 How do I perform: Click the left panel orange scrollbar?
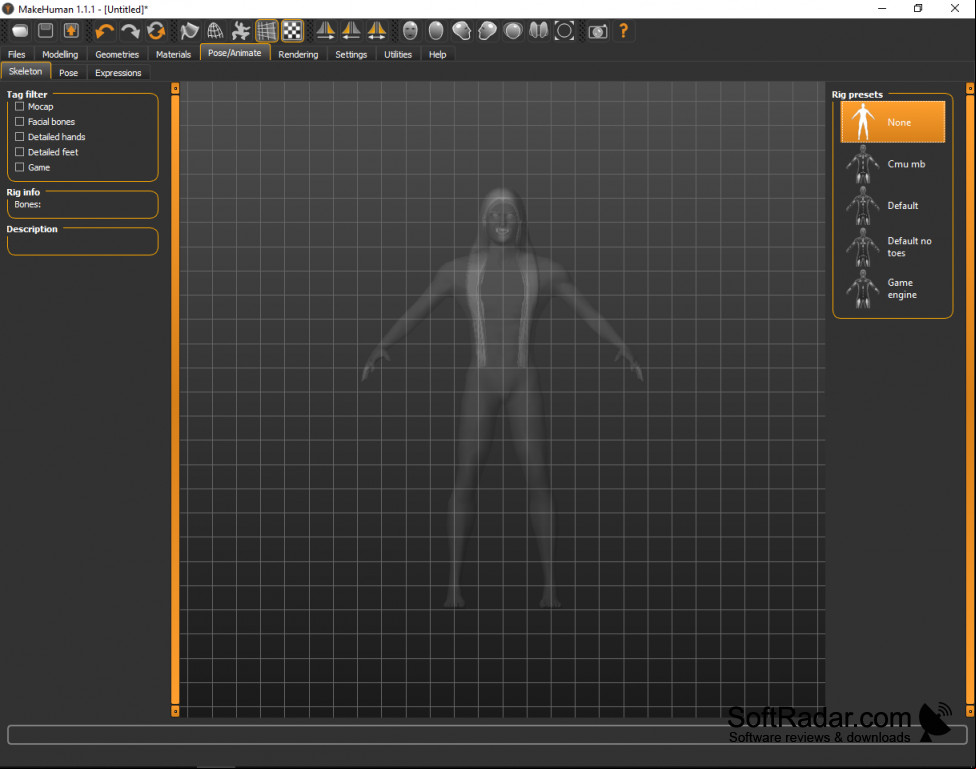(x=175, y=399)
